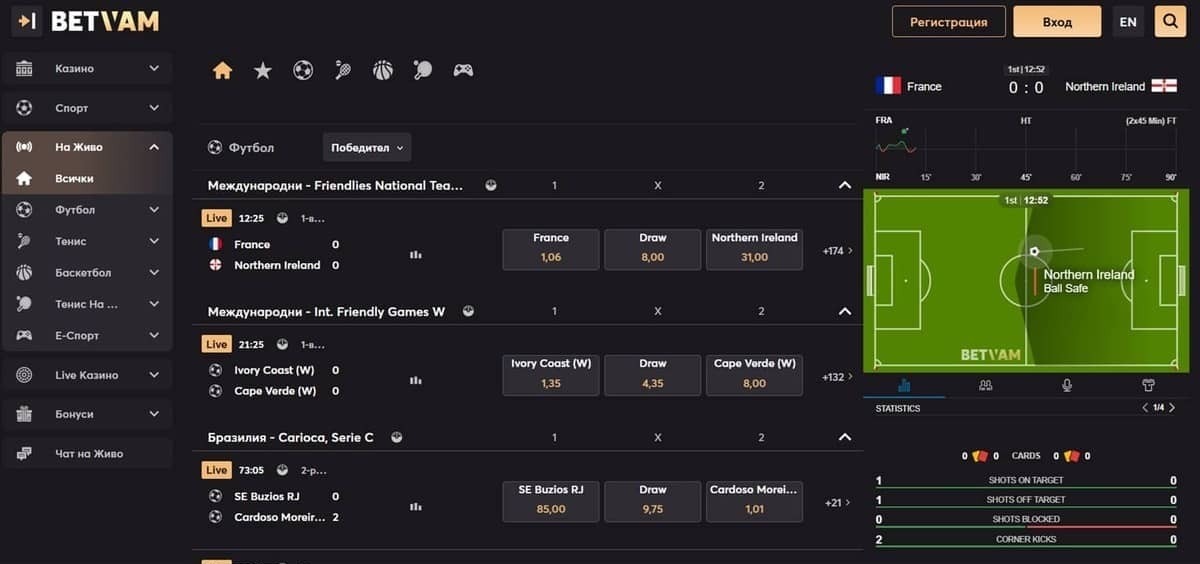Viewport: 1200px width, 564px height.
Task: Open +21 more markets link
Action: pos(839,503)
